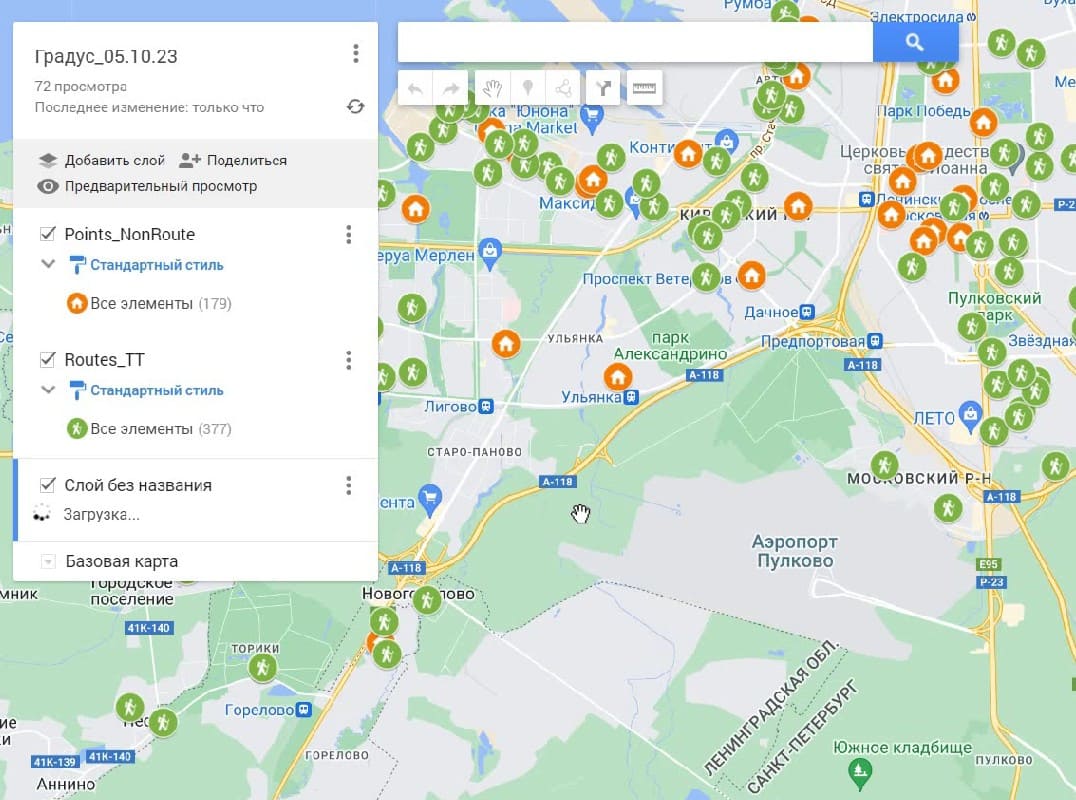Click the Базовая карта label
1076x800 pixels.
click(x=121, y=561)
